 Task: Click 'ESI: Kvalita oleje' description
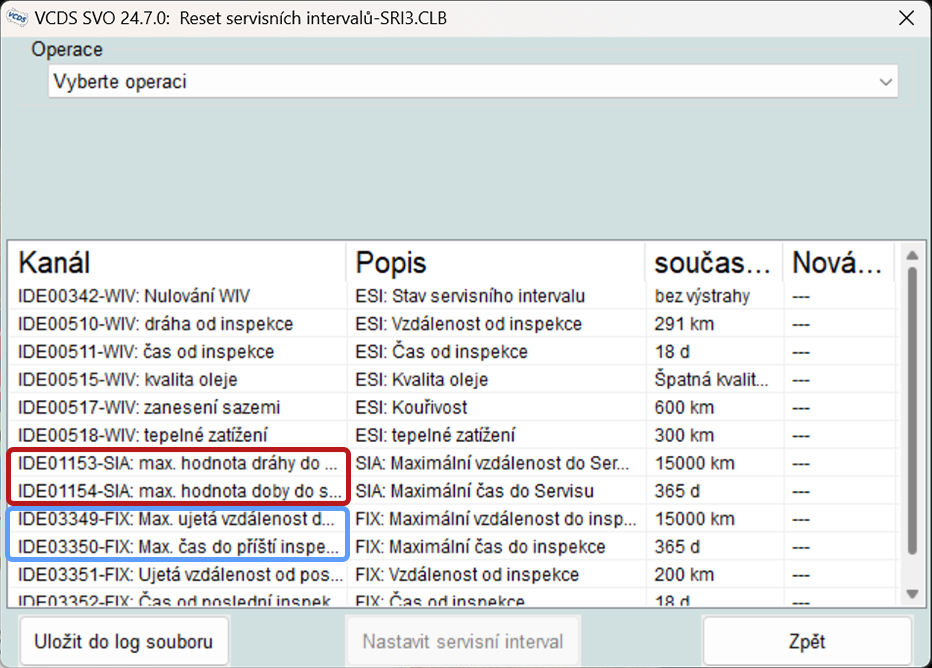421,380
